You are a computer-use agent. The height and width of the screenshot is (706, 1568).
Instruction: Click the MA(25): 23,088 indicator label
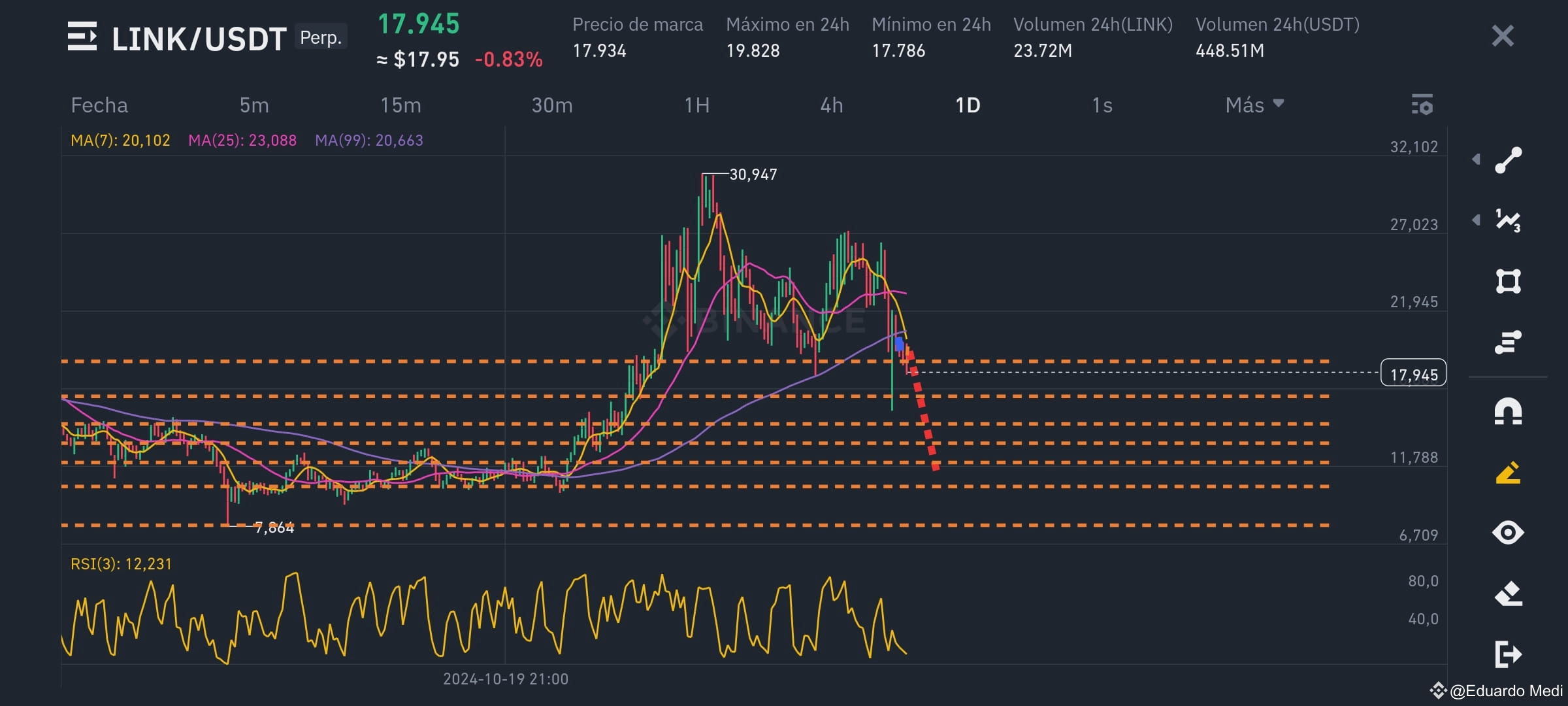(x=242, y=141)
